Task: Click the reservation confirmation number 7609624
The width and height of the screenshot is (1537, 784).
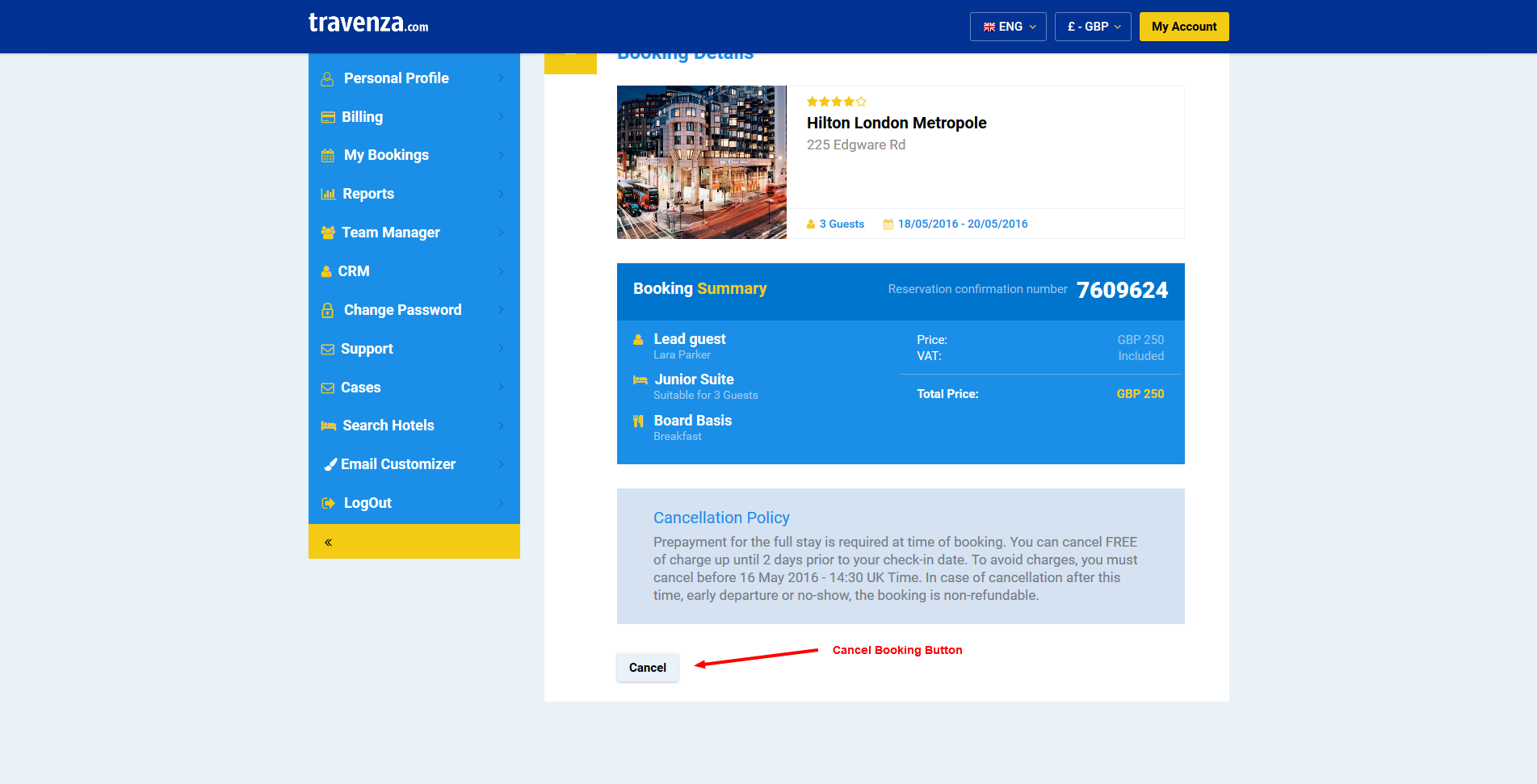Action: coord(1122,291)
